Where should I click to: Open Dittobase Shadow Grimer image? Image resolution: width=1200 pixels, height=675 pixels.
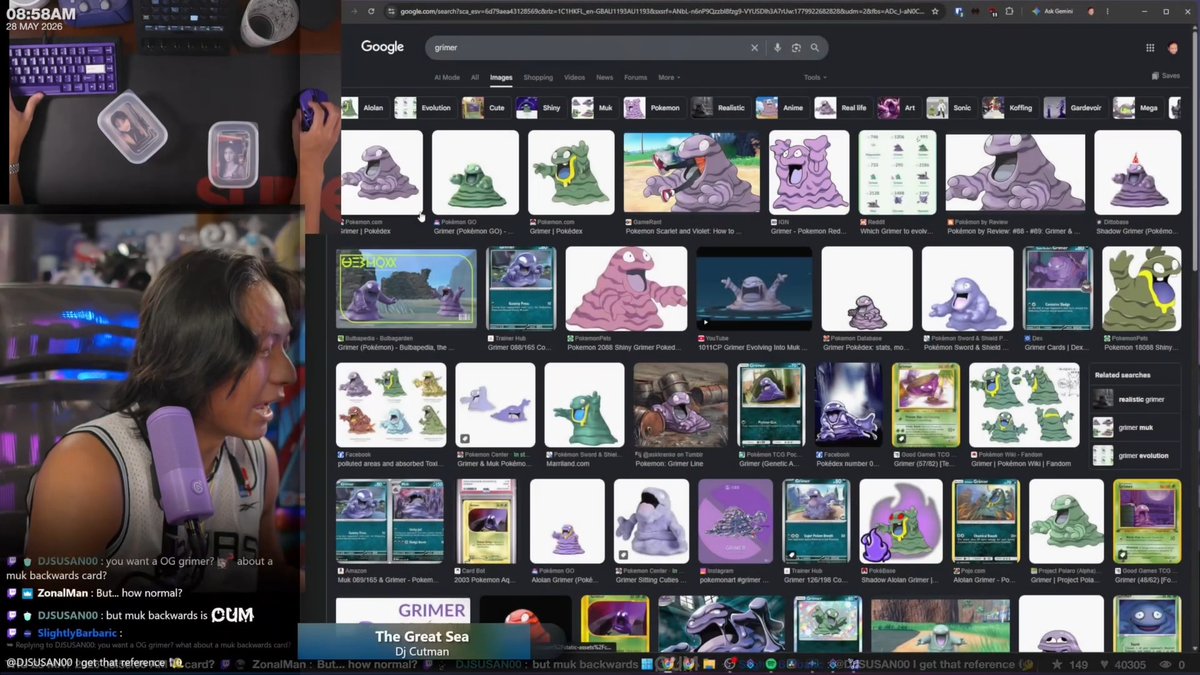(x=1137, y=172)
